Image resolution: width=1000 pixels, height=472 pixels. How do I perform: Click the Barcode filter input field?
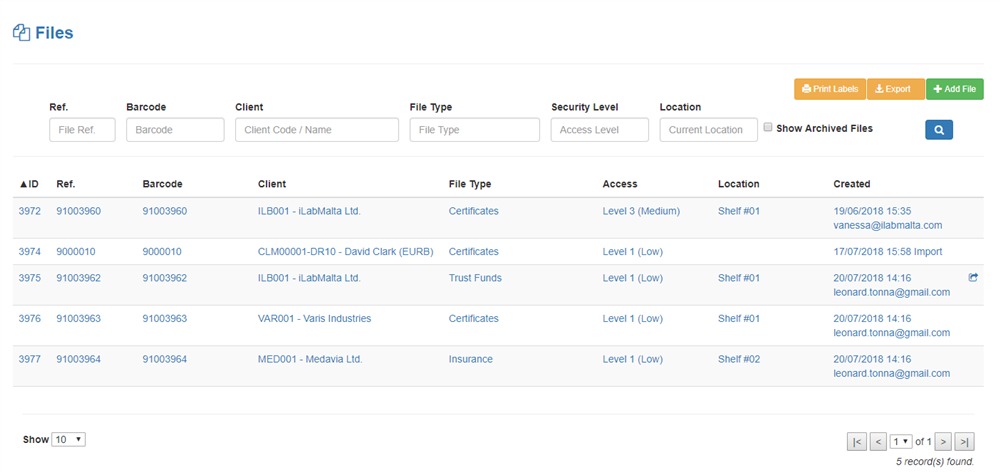click(x=175, y=130)
